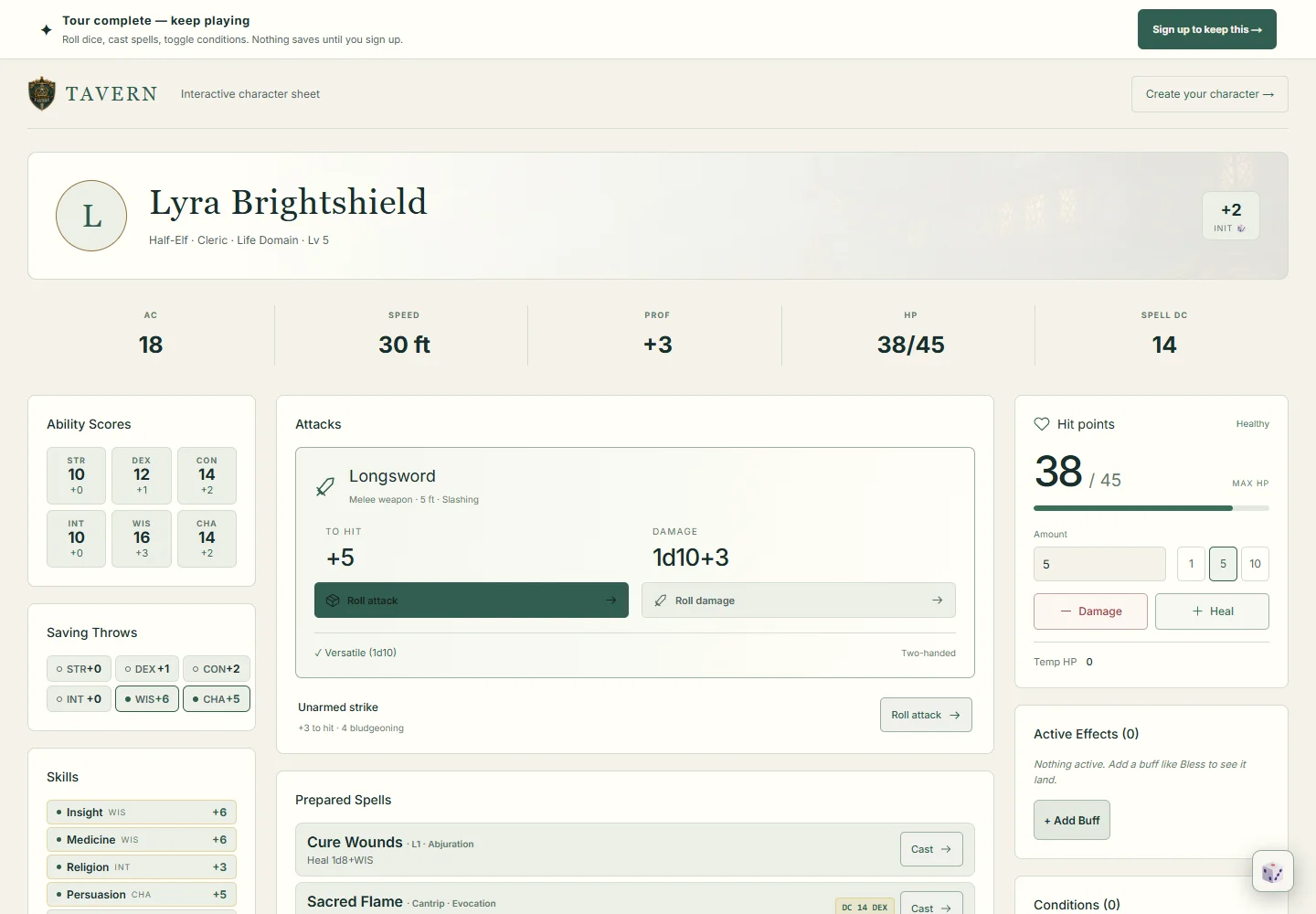The image size is (1316, 914).
Task: Toggle INT saving throw proficiency
Action: tap(79, 699)
